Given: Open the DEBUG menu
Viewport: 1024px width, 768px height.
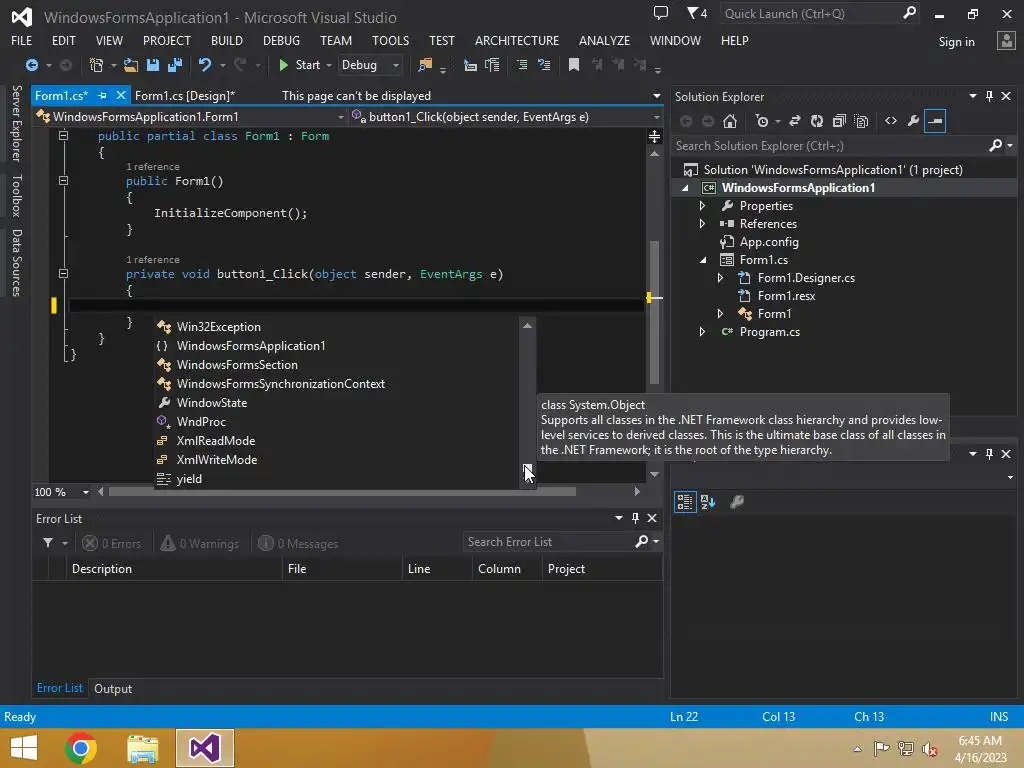Looking at the screenshot, I should (x=281, y=40).
